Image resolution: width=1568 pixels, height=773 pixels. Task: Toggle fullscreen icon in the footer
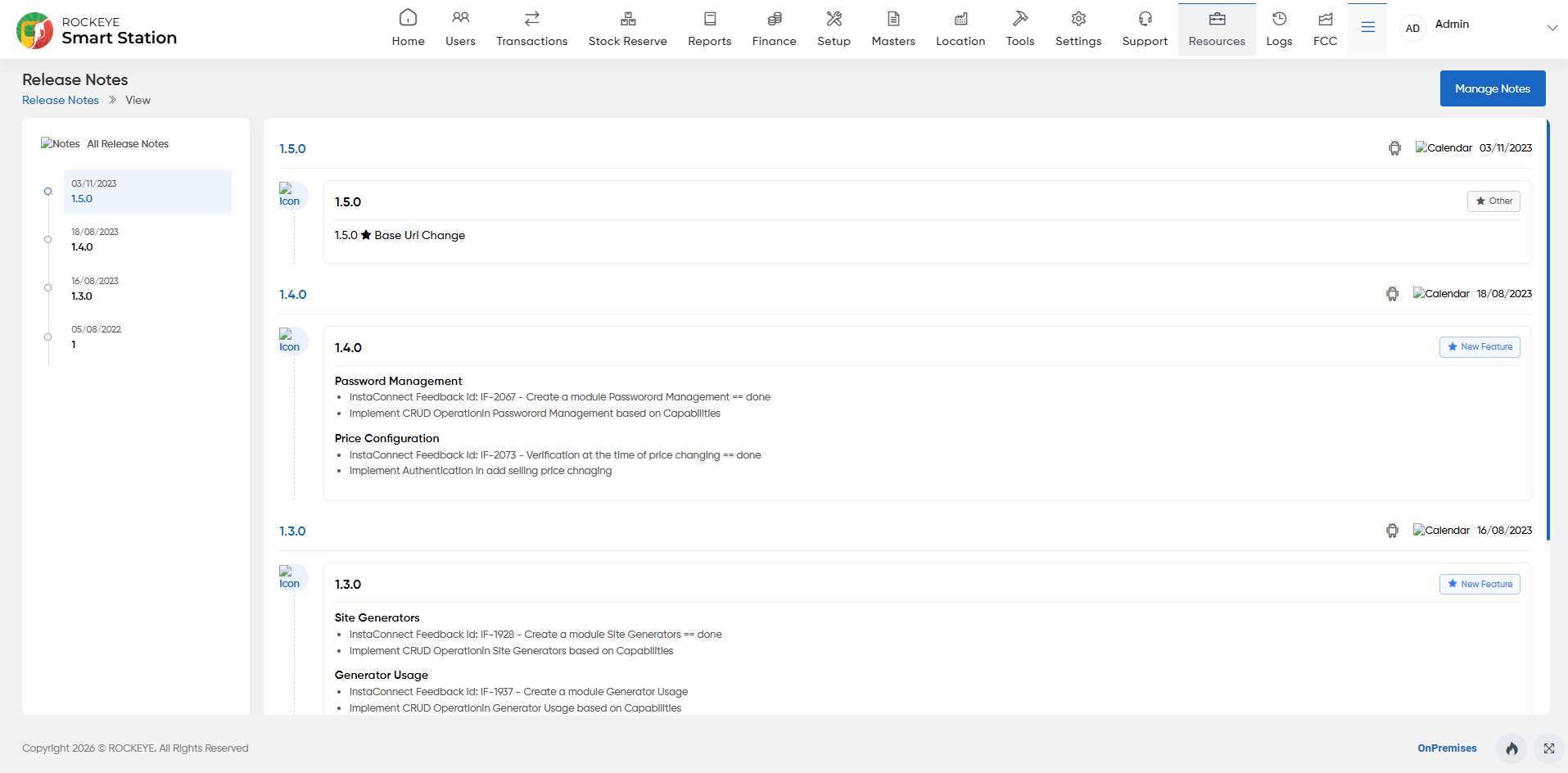point(1549,748)
